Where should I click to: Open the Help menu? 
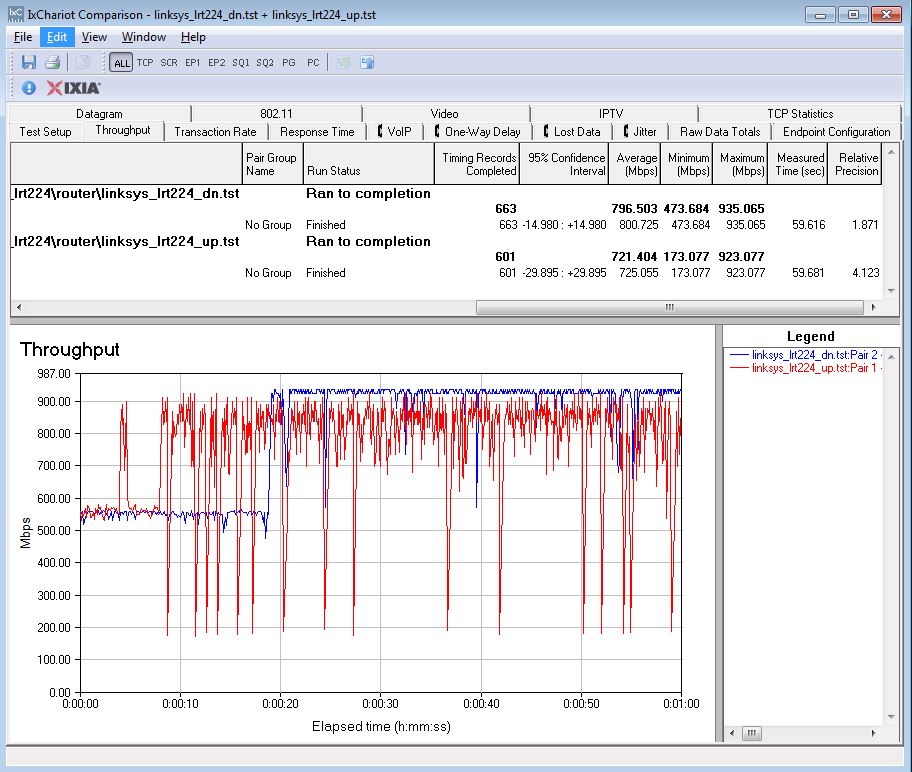pyautogui.click(x=193, y=37)
